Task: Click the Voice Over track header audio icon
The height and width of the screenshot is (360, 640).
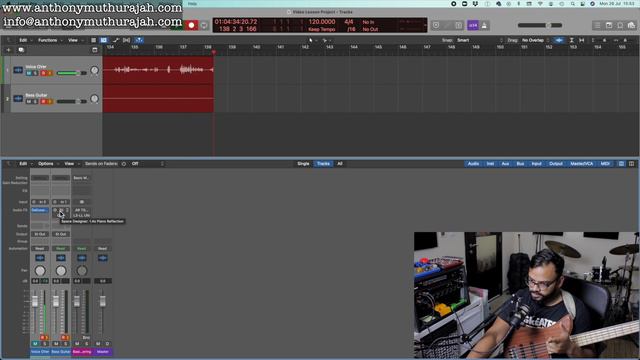Action: coord(18,70)
